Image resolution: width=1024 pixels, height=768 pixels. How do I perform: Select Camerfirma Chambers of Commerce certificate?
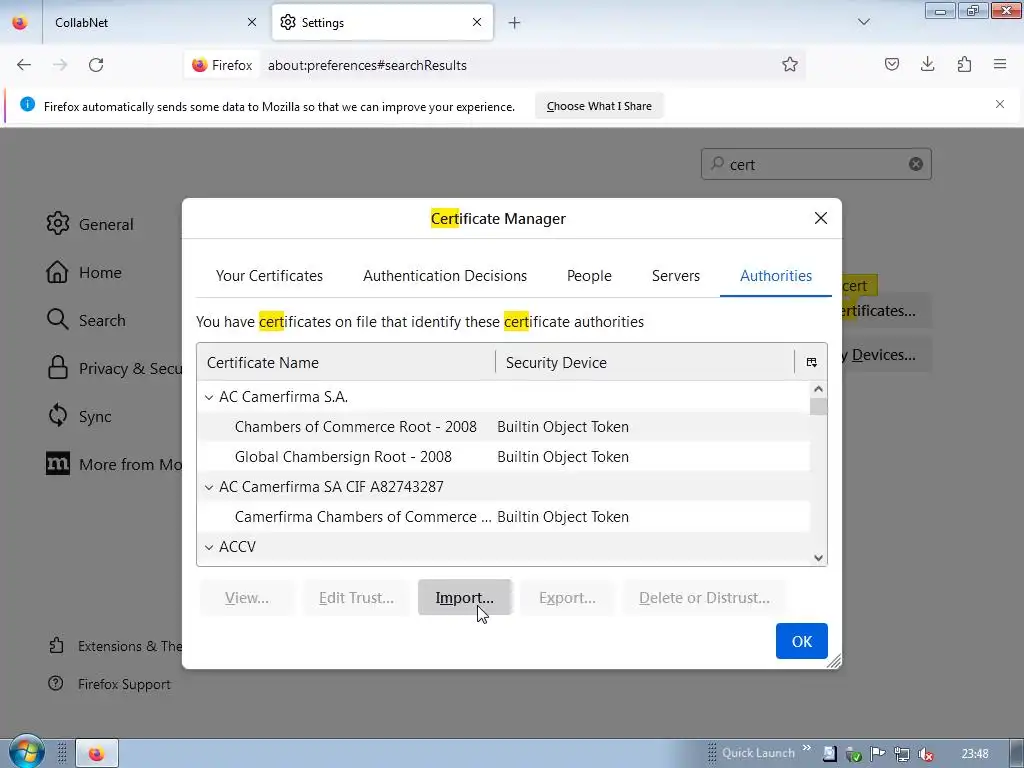pyautogui.click(x=504, y=517)
